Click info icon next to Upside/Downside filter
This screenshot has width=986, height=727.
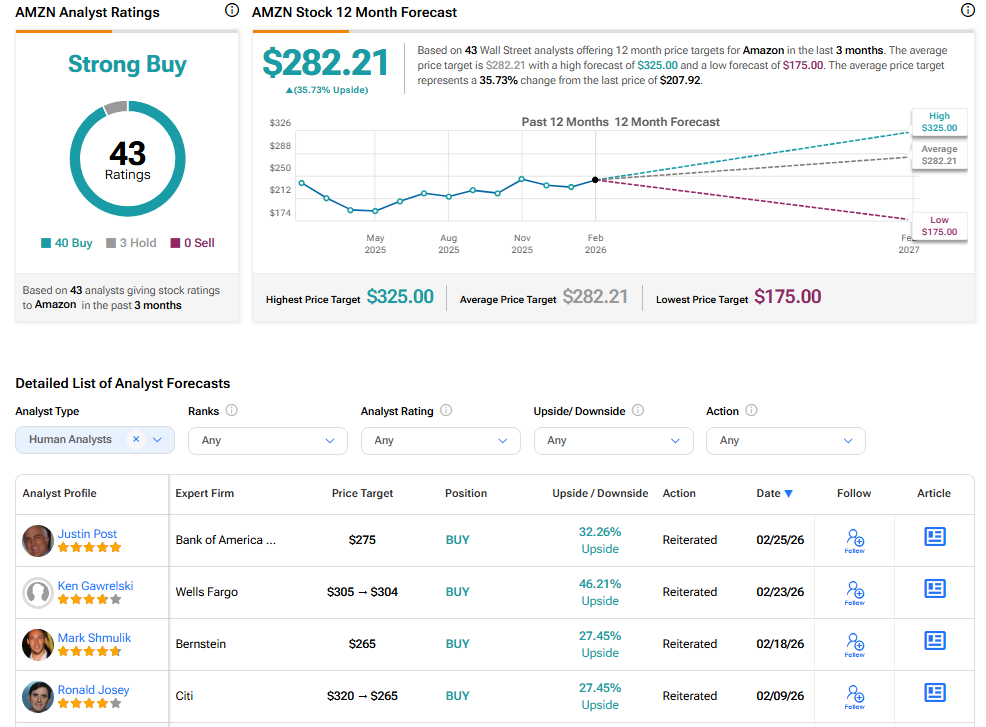[638, 410]
